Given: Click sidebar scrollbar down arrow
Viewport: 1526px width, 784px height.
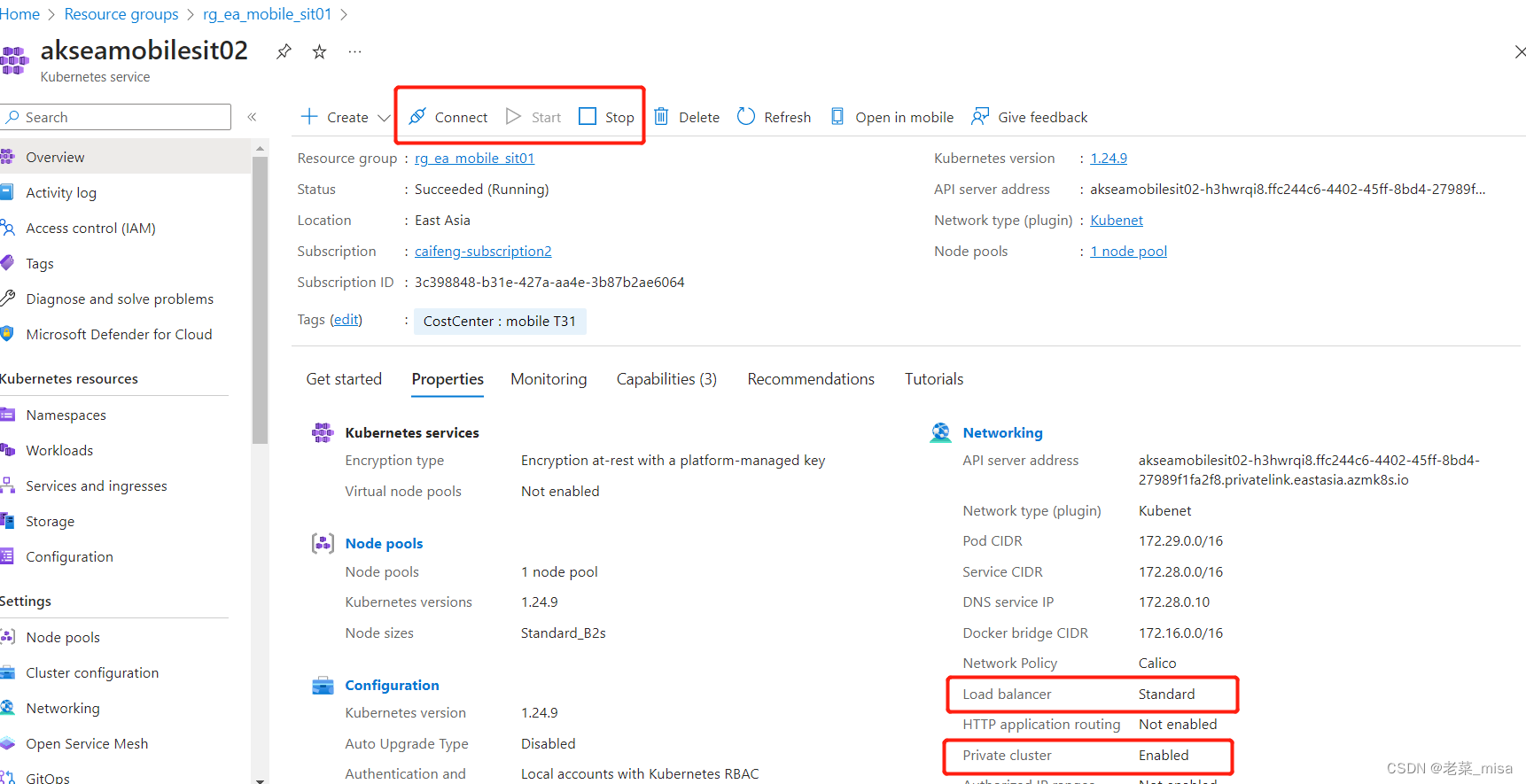Looking at the screenshot, I should click(260, 780).
